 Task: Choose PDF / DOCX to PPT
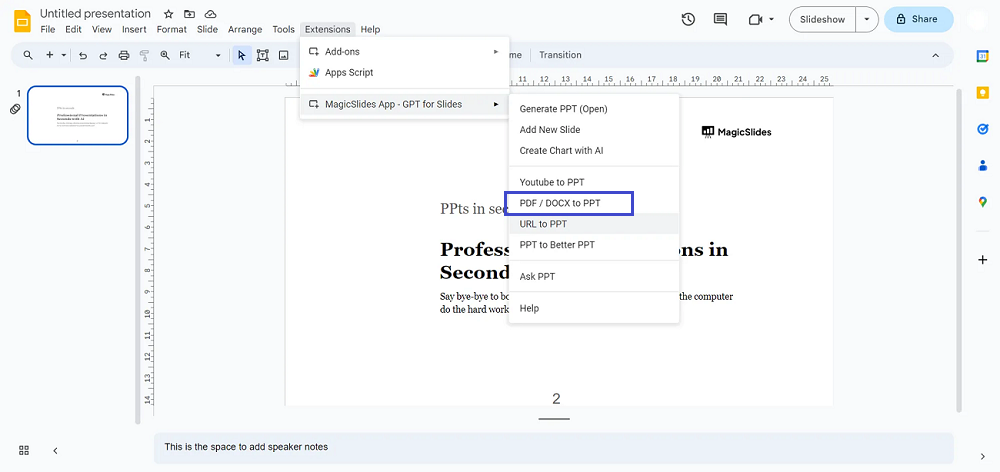(594, 203)
